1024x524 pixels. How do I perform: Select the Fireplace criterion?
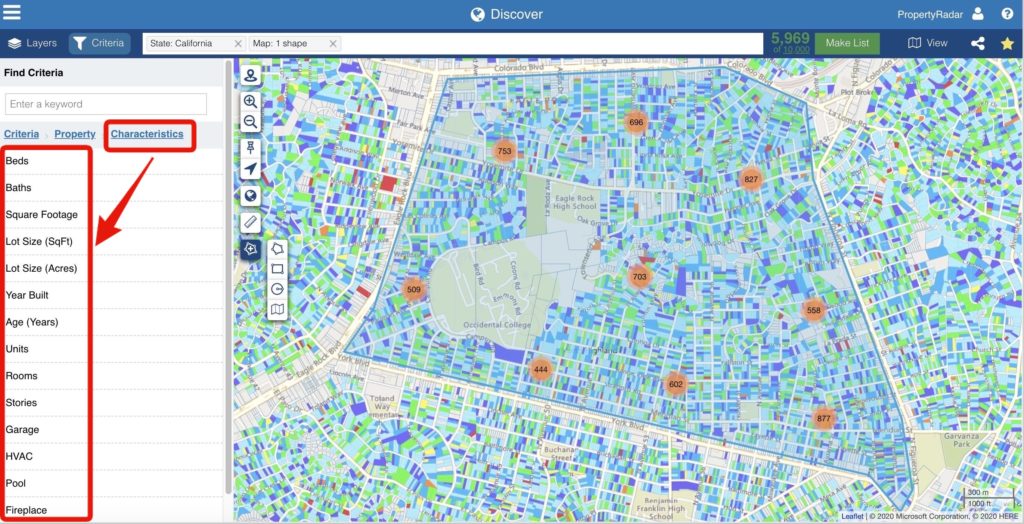(112, 510)
